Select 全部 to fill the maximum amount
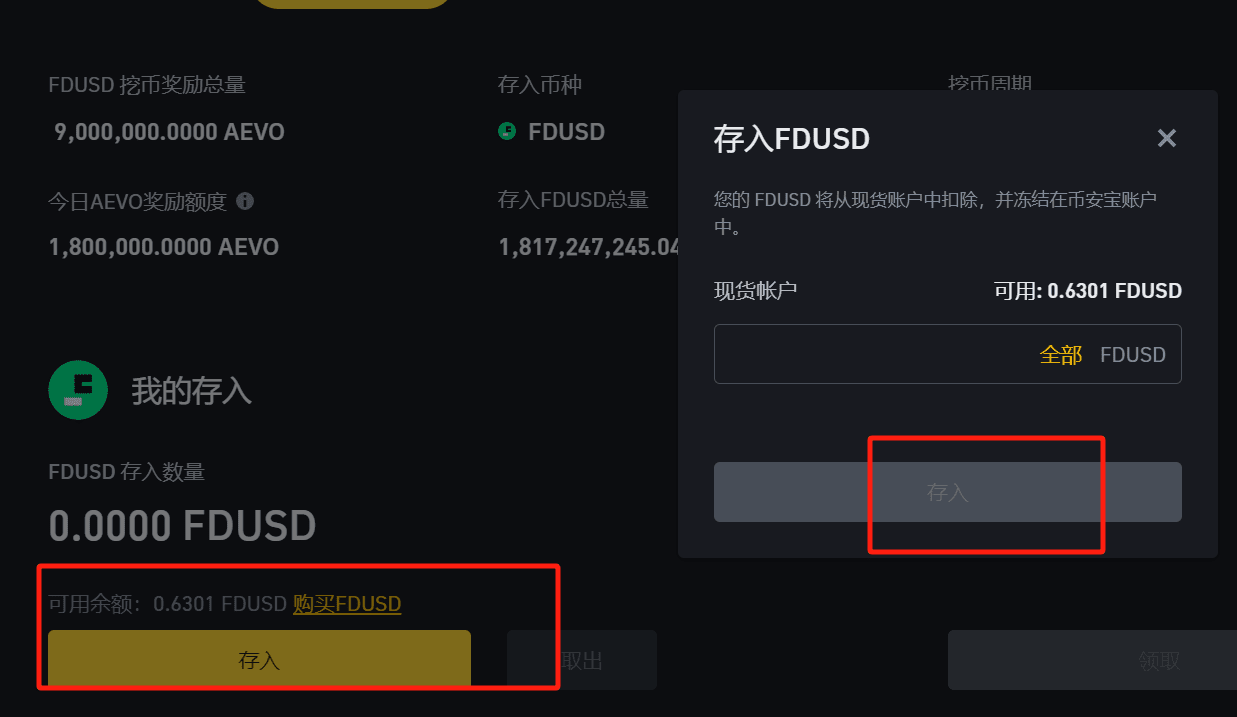Image resolution: width=1237 pixels, height=717 pixels. pos(1061,354)
